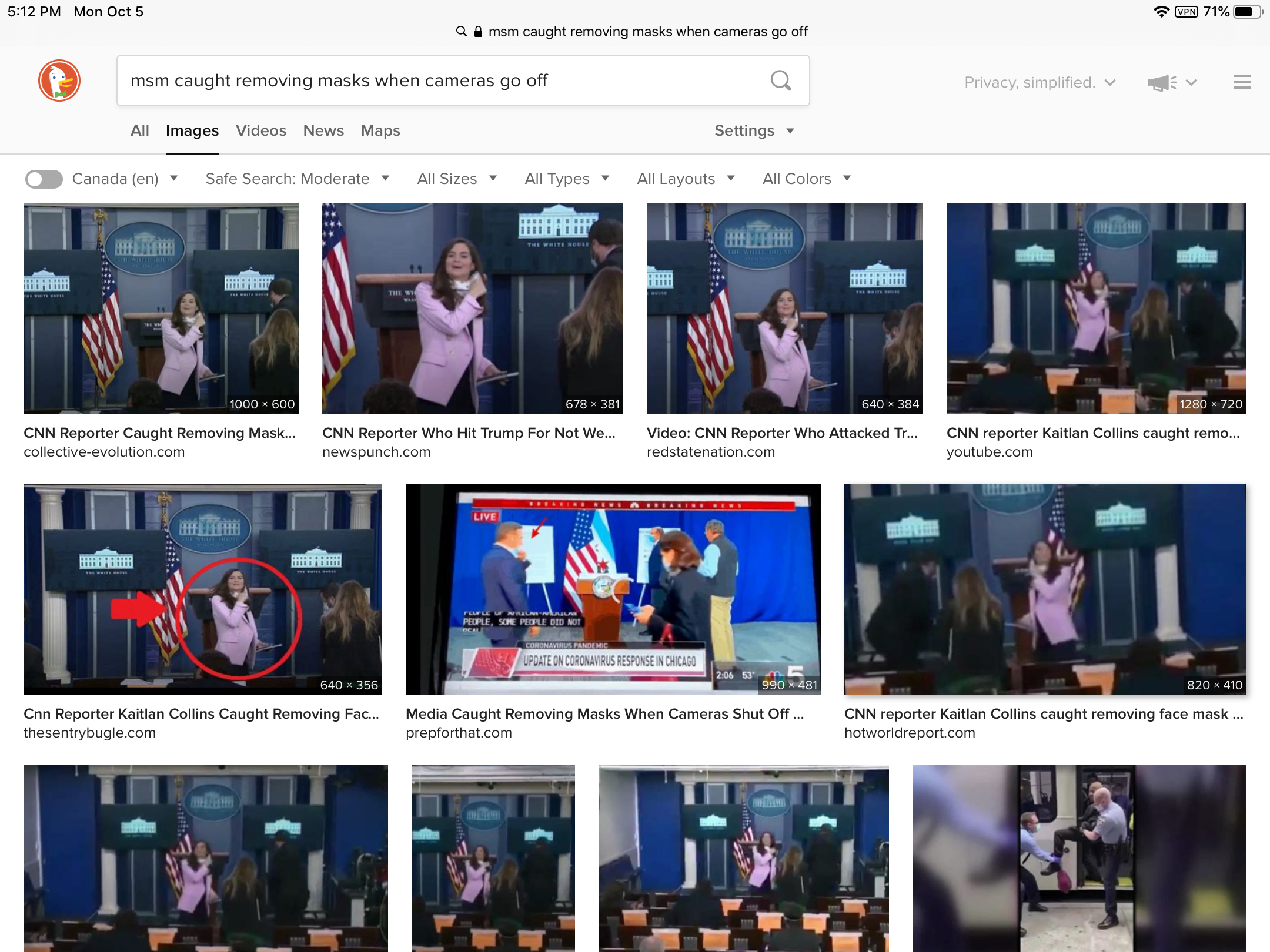Screen dimensions: 1270x952
Task: Click the newspunch.com source text
Action: click(376, 452)
